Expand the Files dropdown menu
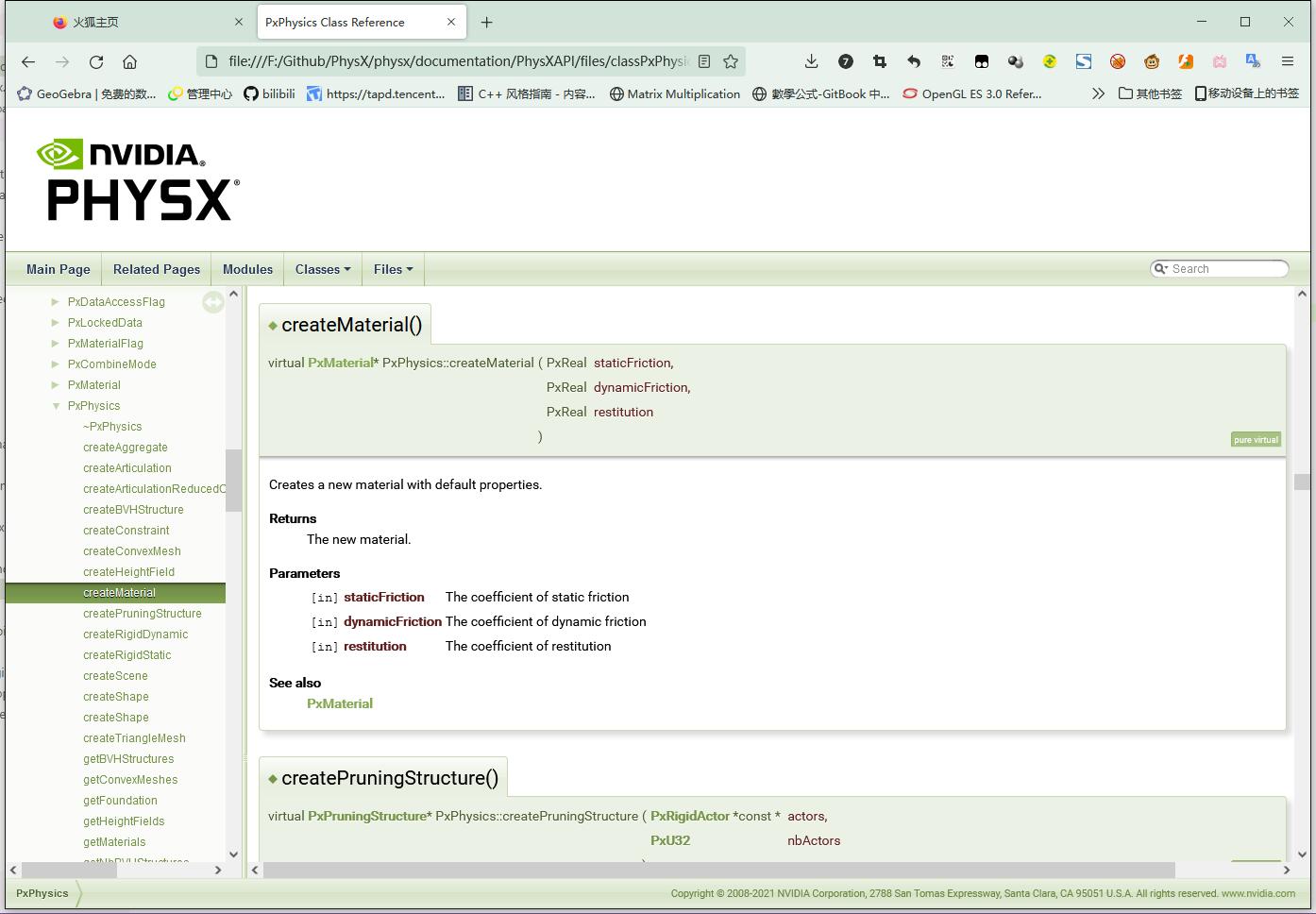The width and height of the screenshot is (1316, 914). point(394,269)
